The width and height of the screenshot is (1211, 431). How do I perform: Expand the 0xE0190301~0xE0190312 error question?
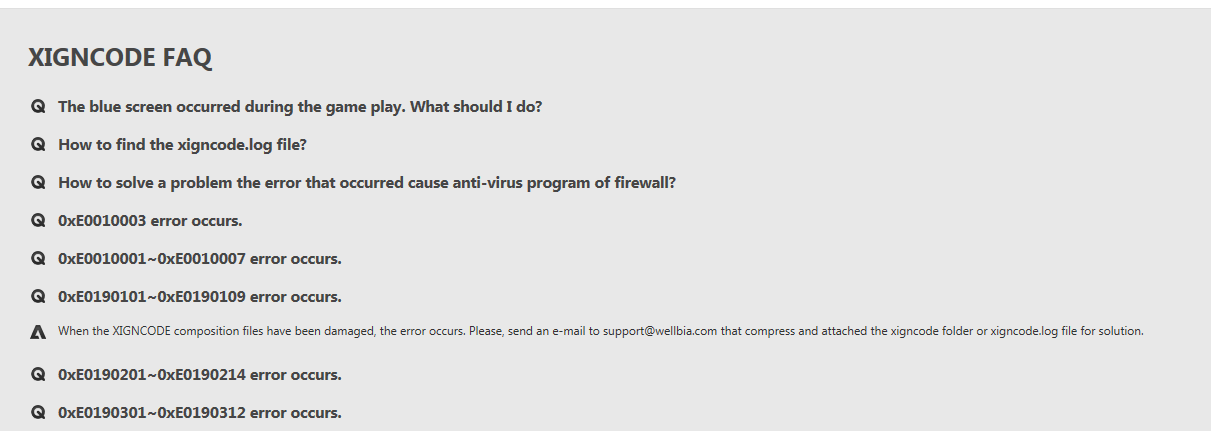click(200, 412)
